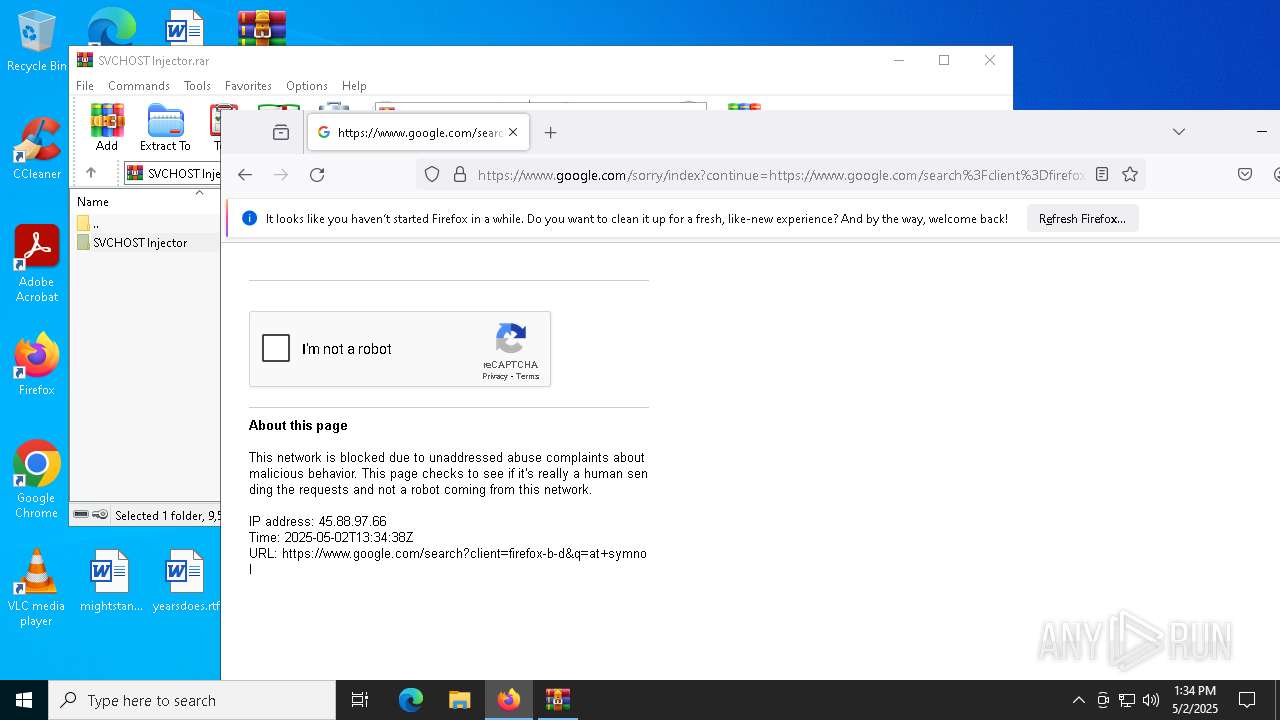The image size is (1280, 720).
Task: Switch to WinRAR taskbar button
Action: [558, 700]
